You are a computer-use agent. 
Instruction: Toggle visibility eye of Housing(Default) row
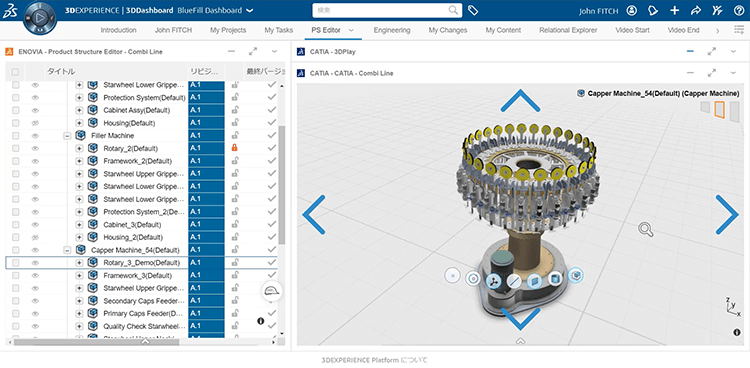[x=35, y=123]
